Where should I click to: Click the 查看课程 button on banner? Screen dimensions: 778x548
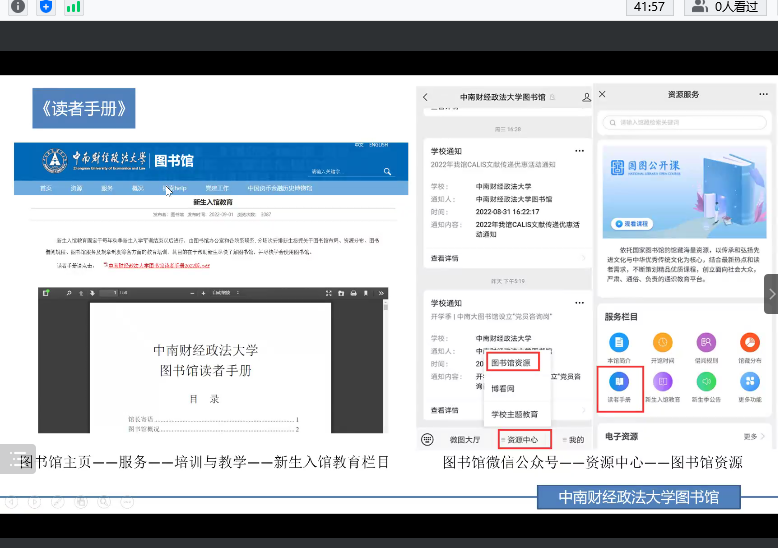click(628, 227)
